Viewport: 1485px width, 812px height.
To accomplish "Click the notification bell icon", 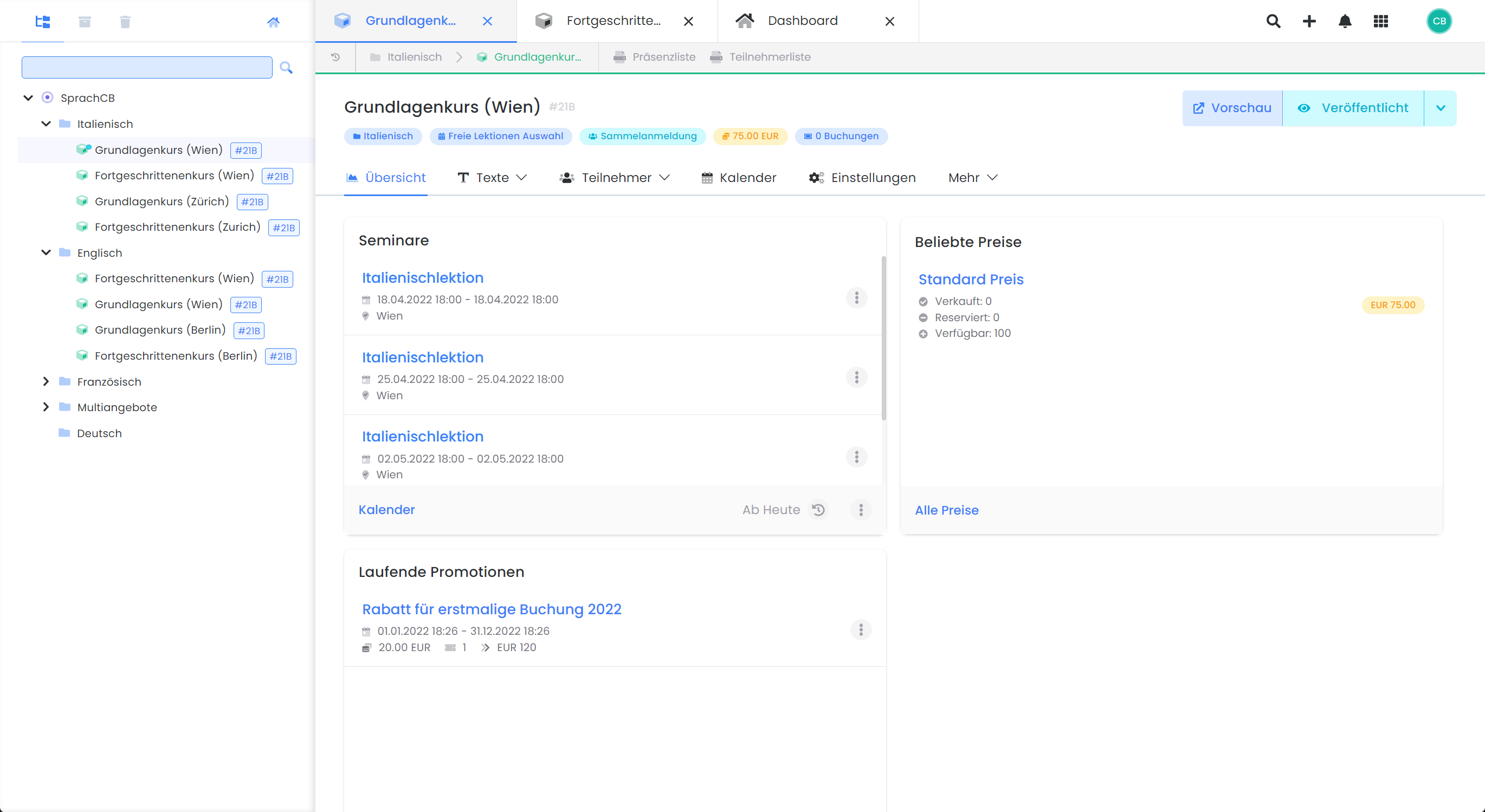I will coord(1345,21).
